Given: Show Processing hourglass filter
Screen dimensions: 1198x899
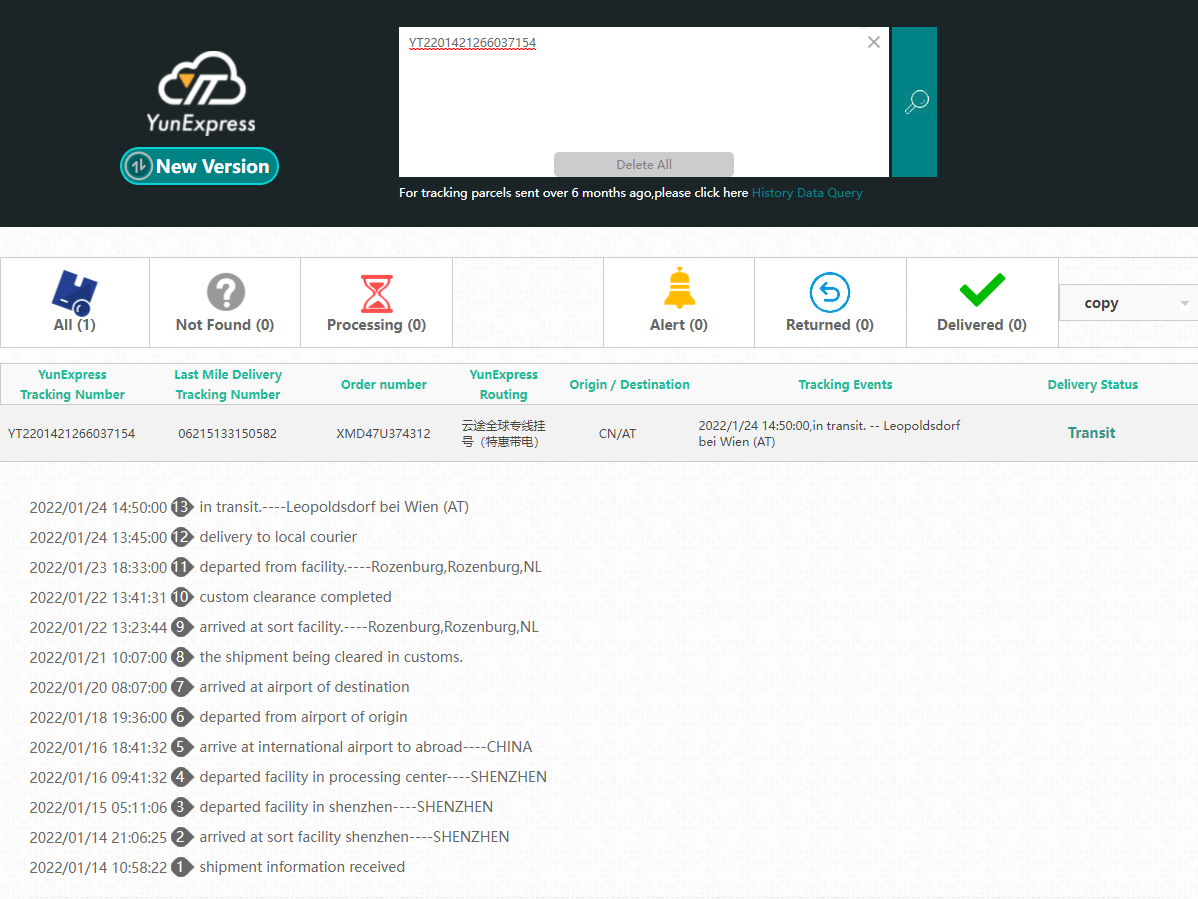Looking at the screenshot, I should [x=376, y=302].
